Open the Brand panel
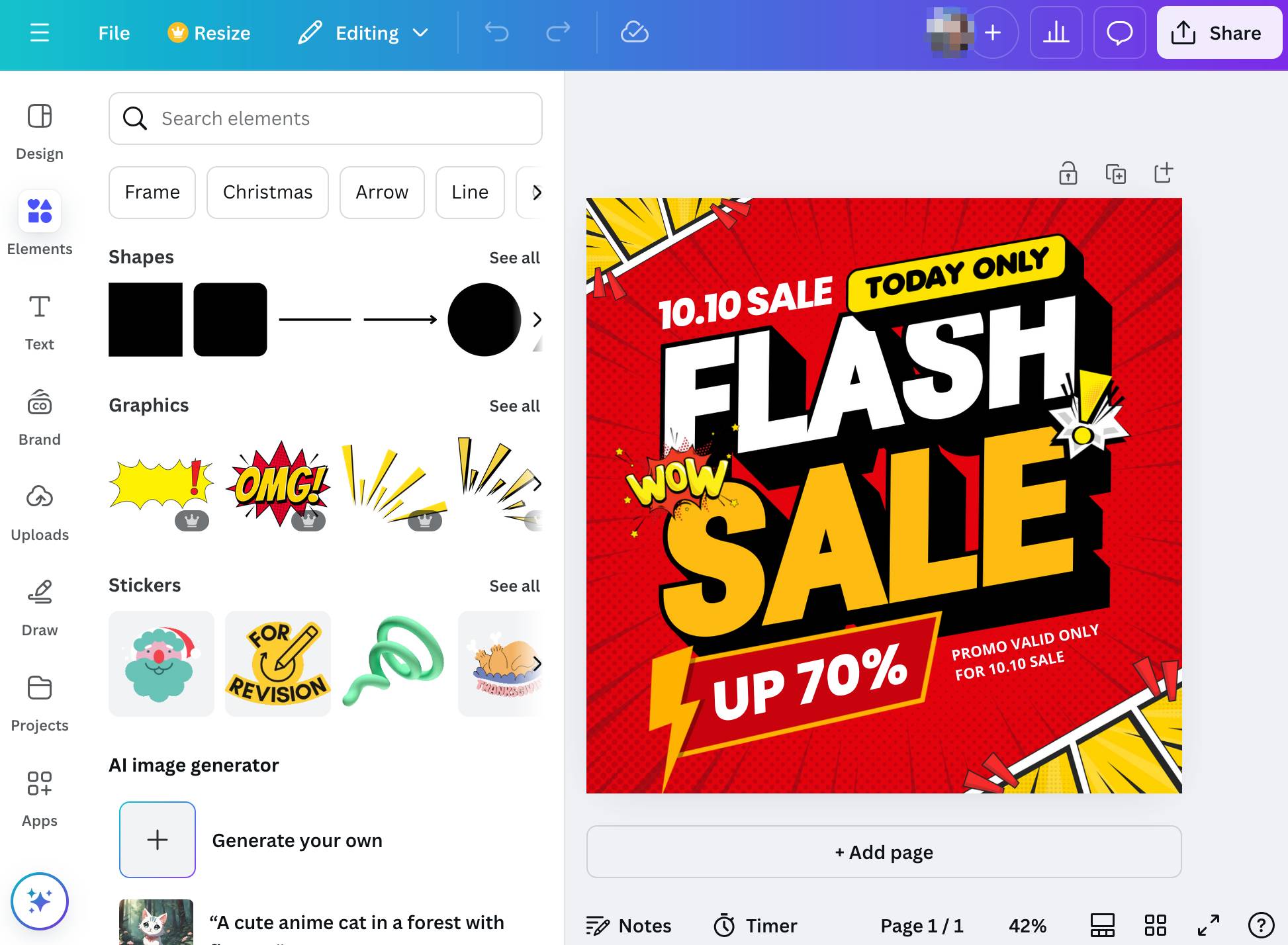 (x=39, y=414)
